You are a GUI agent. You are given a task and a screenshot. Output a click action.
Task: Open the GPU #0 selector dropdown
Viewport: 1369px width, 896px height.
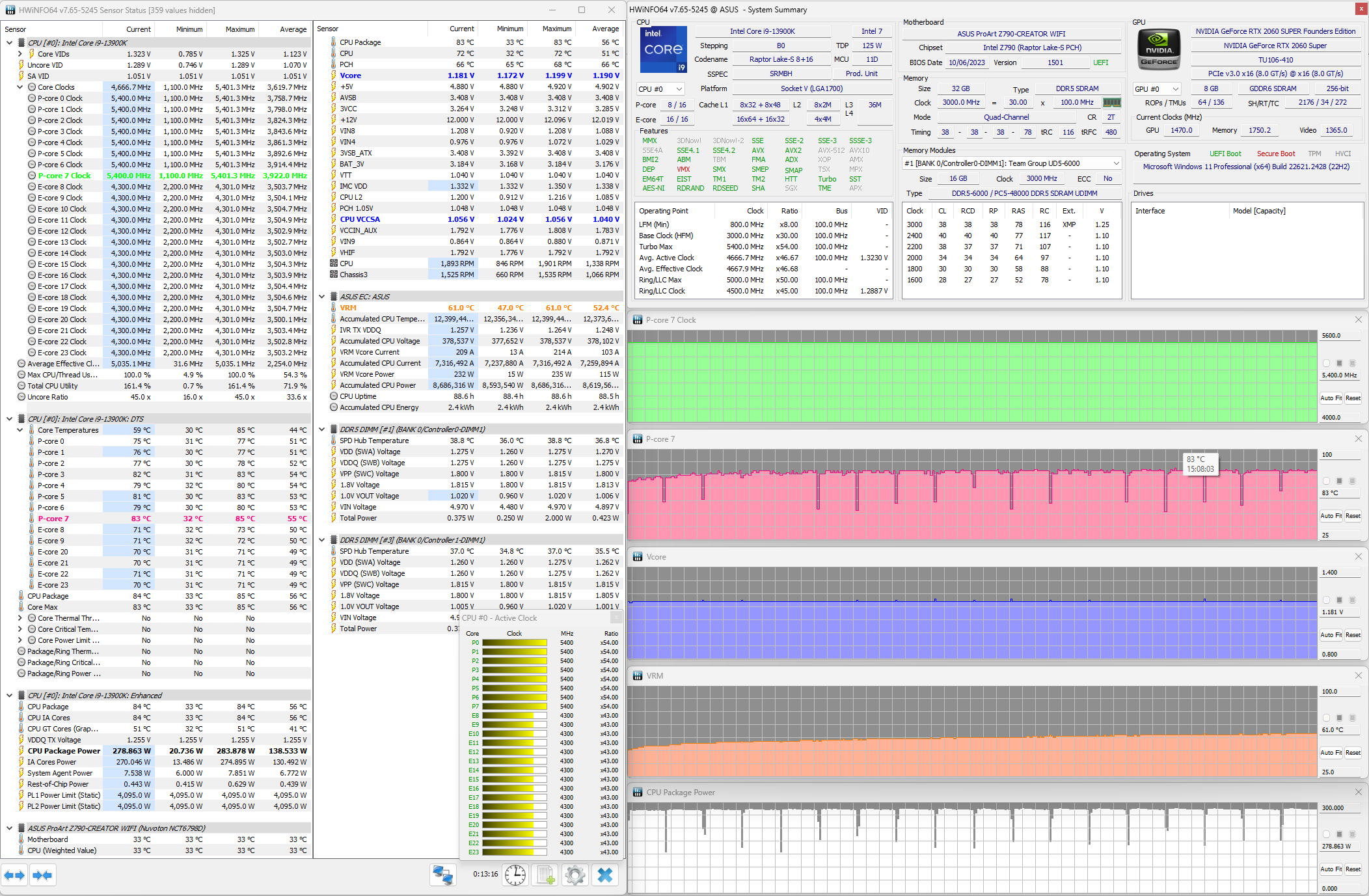(1157, 89)
